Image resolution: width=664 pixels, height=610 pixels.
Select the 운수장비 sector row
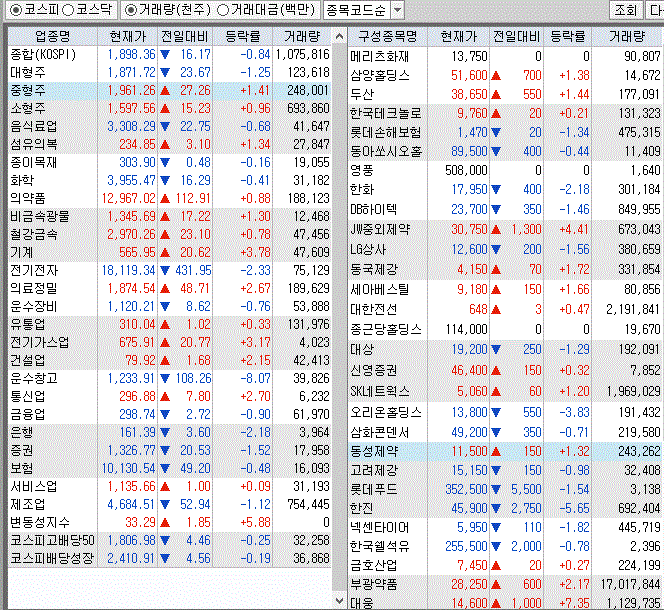tap(169, 307)
